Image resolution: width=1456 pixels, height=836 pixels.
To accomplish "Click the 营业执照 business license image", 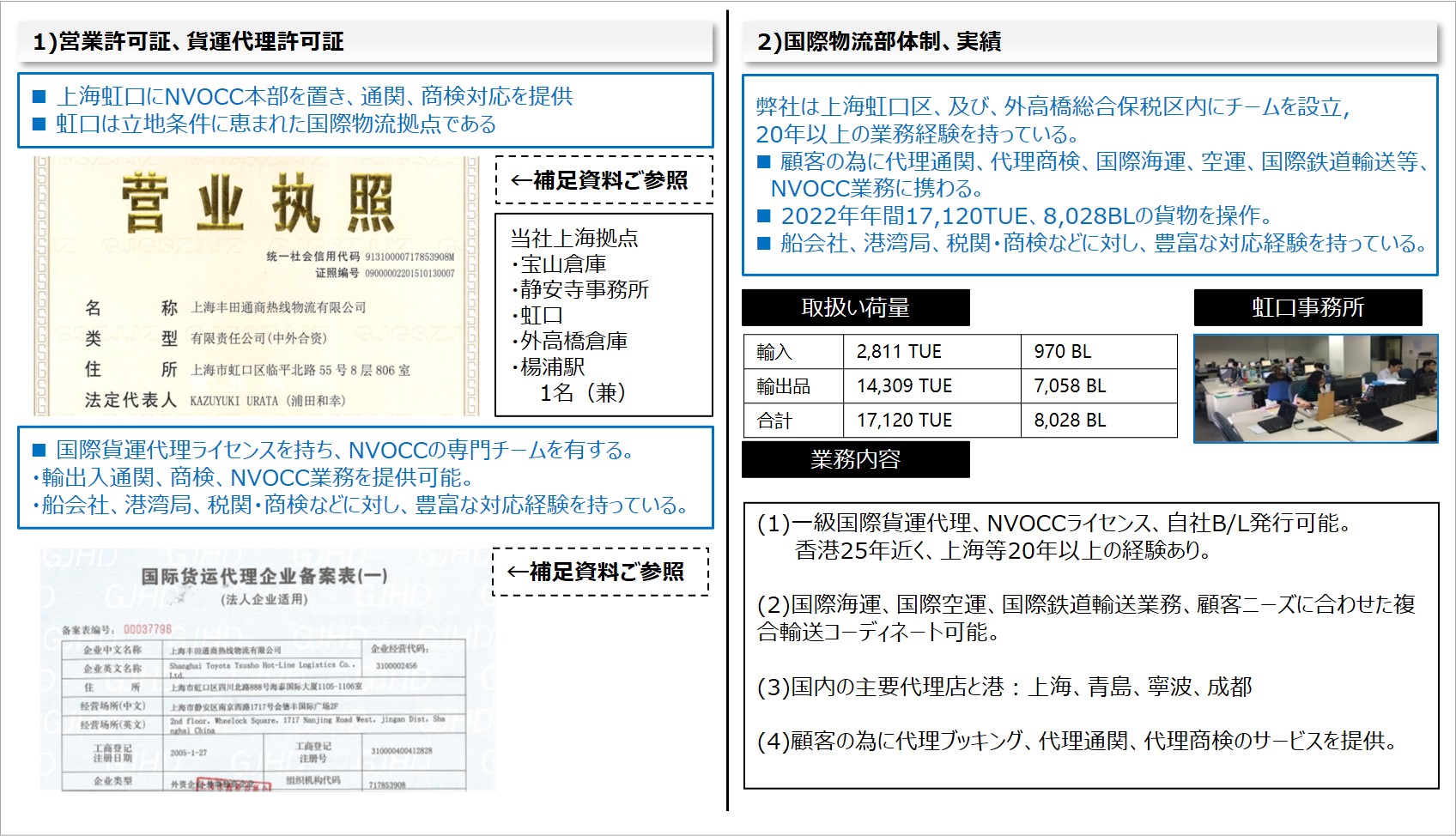I will (x=256, y=286).
